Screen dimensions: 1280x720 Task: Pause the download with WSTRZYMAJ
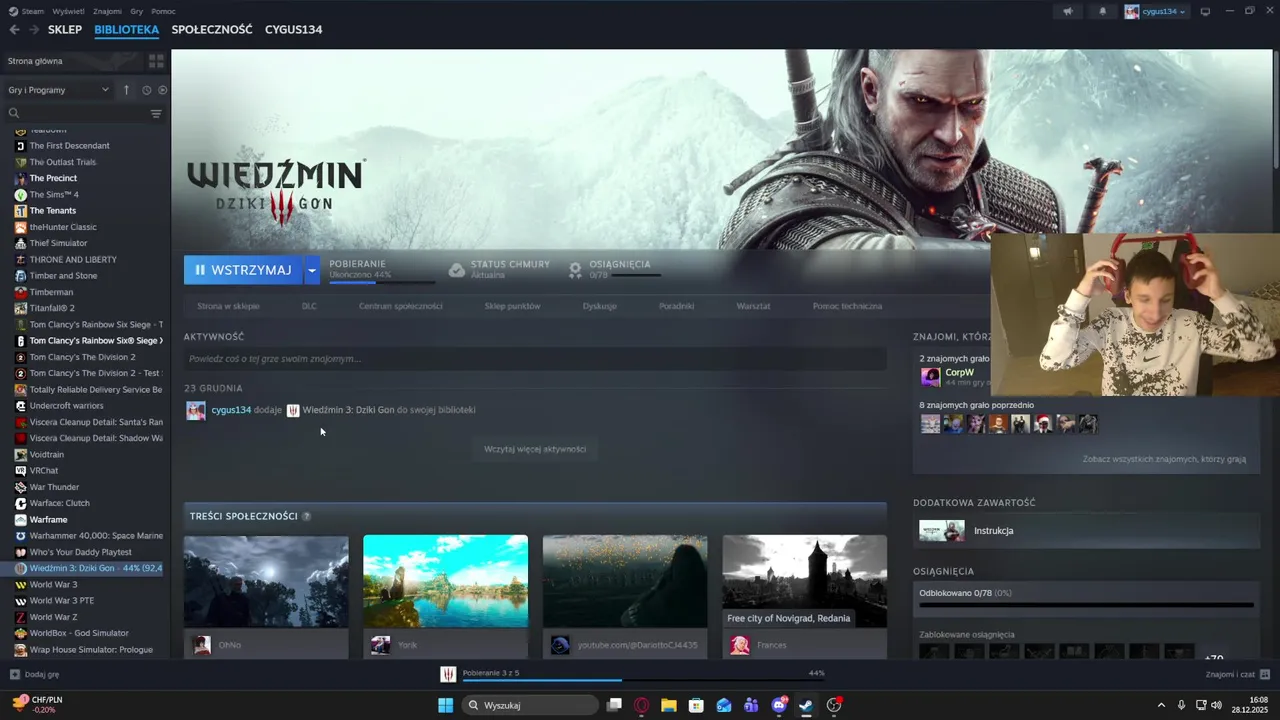243,270
